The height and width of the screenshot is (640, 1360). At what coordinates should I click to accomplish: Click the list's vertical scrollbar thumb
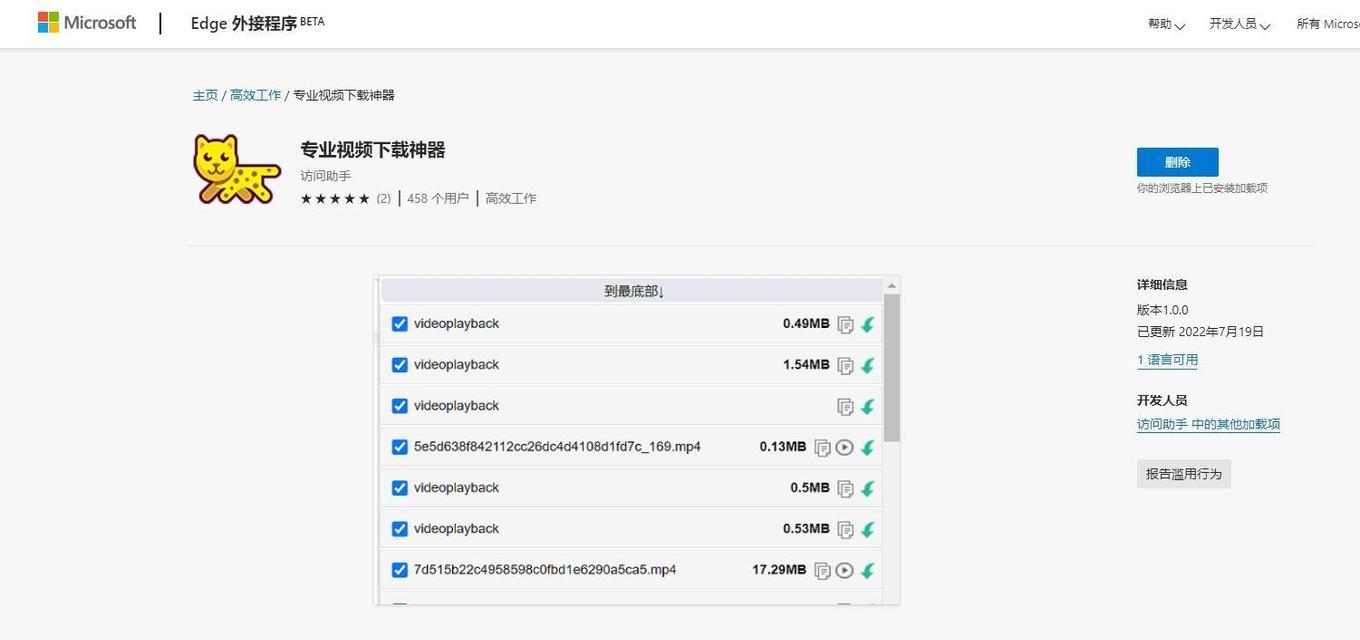(892, 368)
